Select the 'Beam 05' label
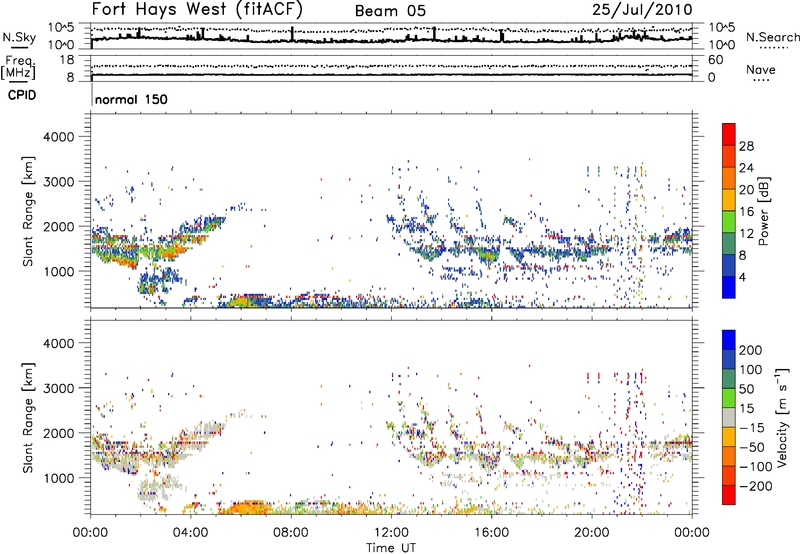This screenshot has width=800, height=554. click(390, 11)
